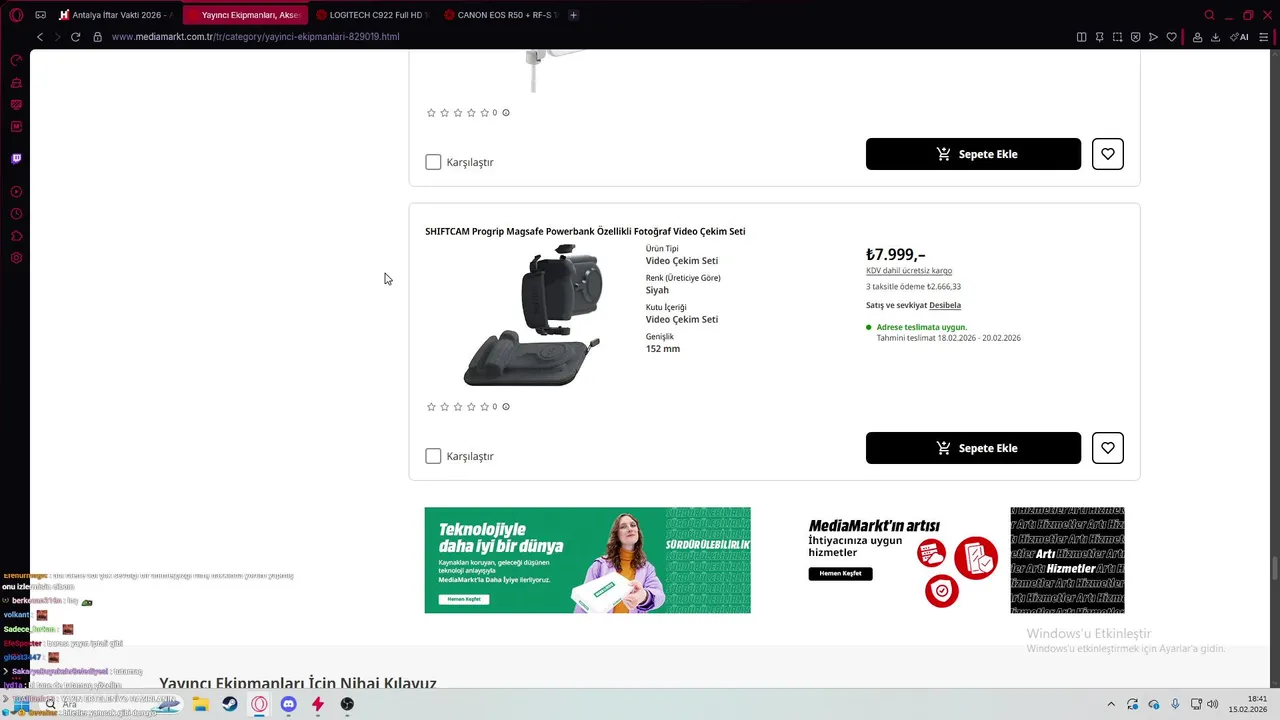
Task: Open the downloads panel
Action: (1215, 37)
